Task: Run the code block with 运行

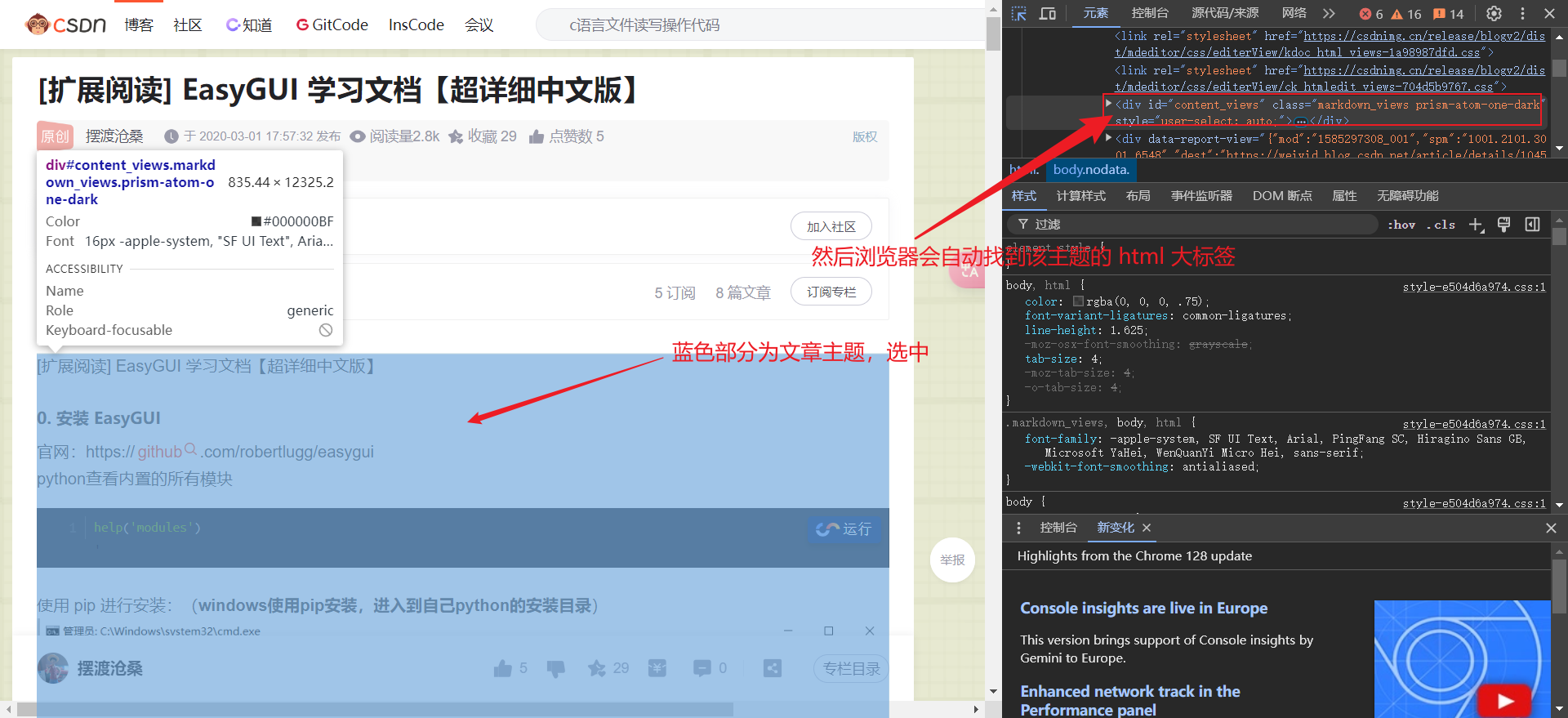Action: click(x=844, y=528)
